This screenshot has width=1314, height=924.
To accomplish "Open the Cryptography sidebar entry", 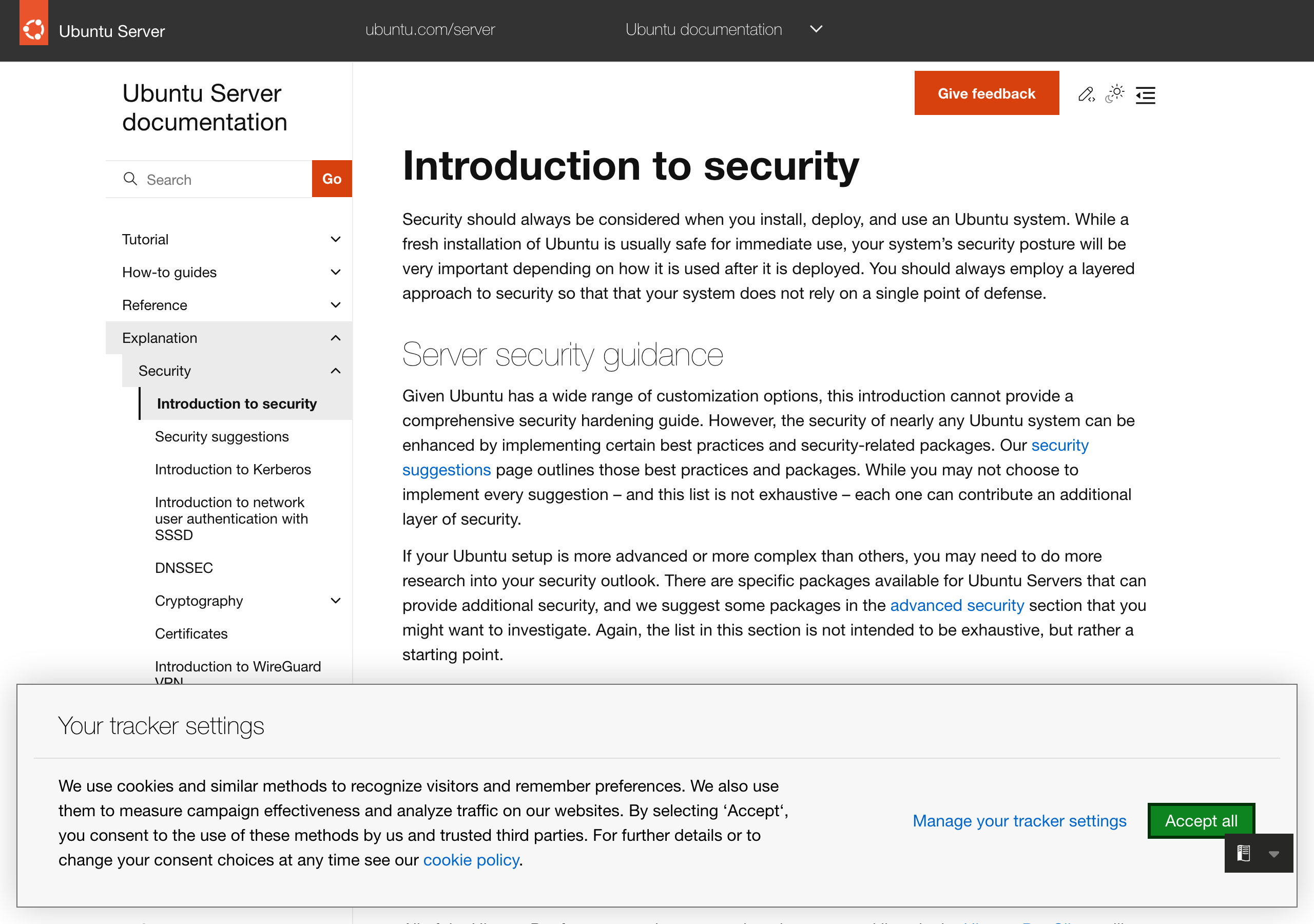I will point(199,601).
